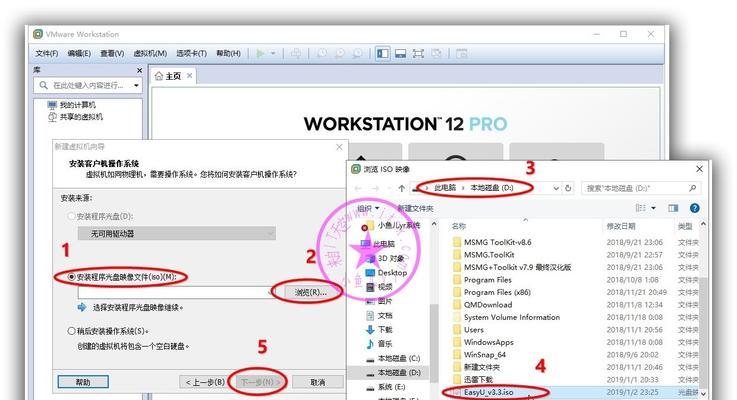The width and height of the screenshot is (737, 400).
Task: Click the library search input field
Action: click(87, 85)
